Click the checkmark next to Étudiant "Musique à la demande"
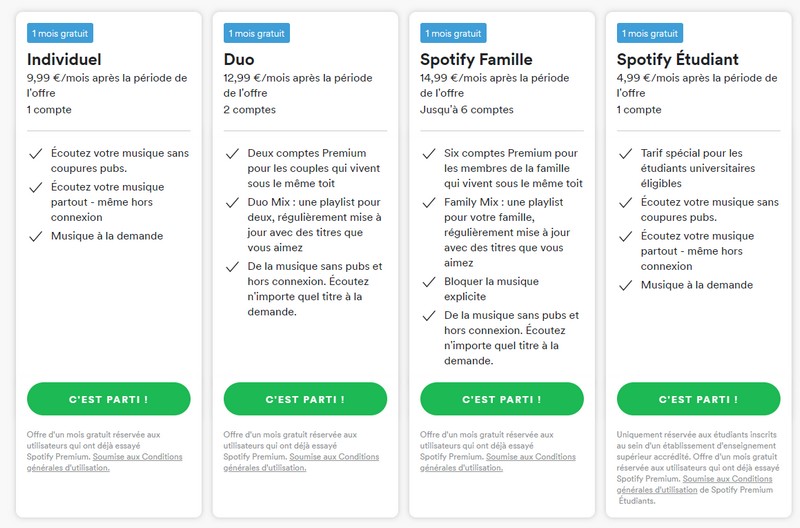This screenshot has width=800, height=528. (x=625, y=285)
